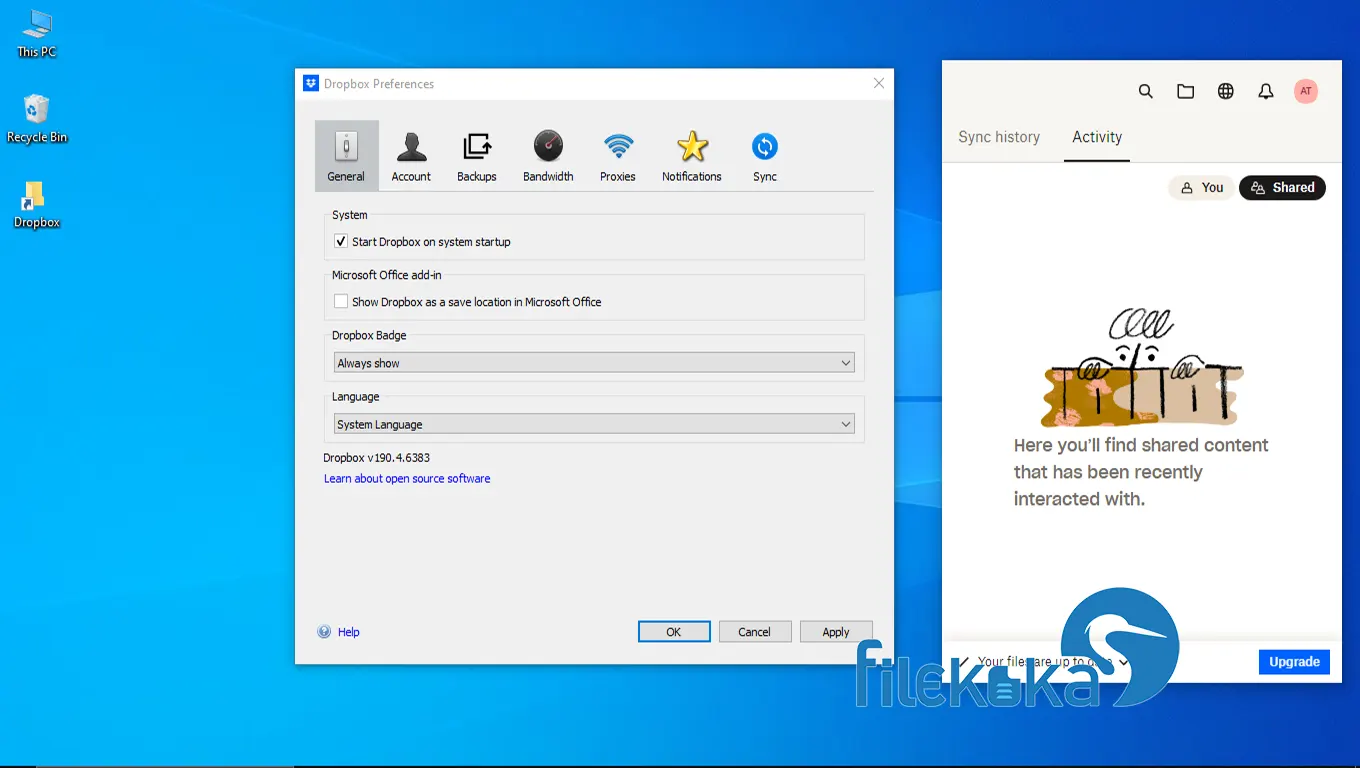Click the AT account avatar
This screenshot has width=1360, height=768.
pos(1306,91)
